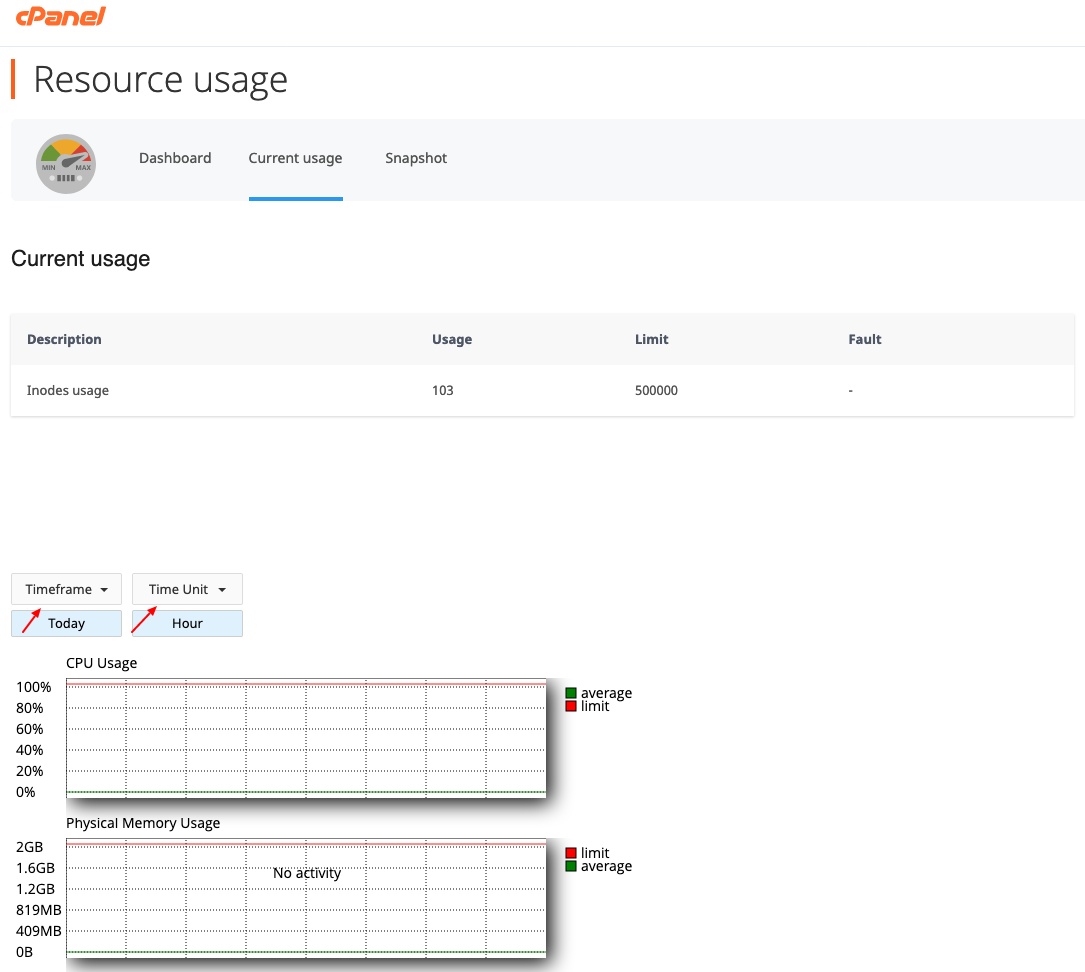The height and width of the screenshot is (972, 1085).
Task: Click the Limit column header
Action: click(x=651, y=339)
